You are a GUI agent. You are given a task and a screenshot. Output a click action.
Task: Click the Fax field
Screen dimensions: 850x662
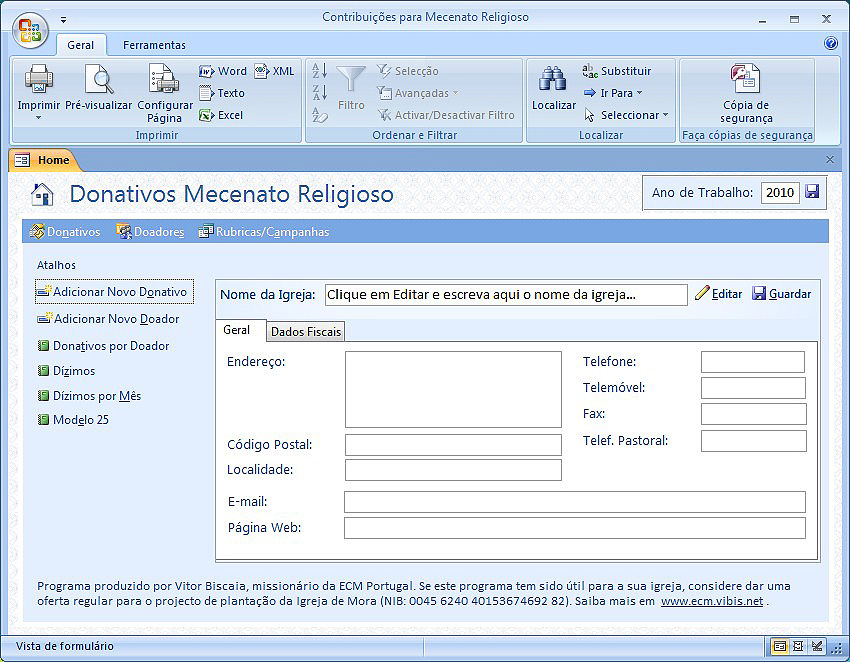(754, 414)
